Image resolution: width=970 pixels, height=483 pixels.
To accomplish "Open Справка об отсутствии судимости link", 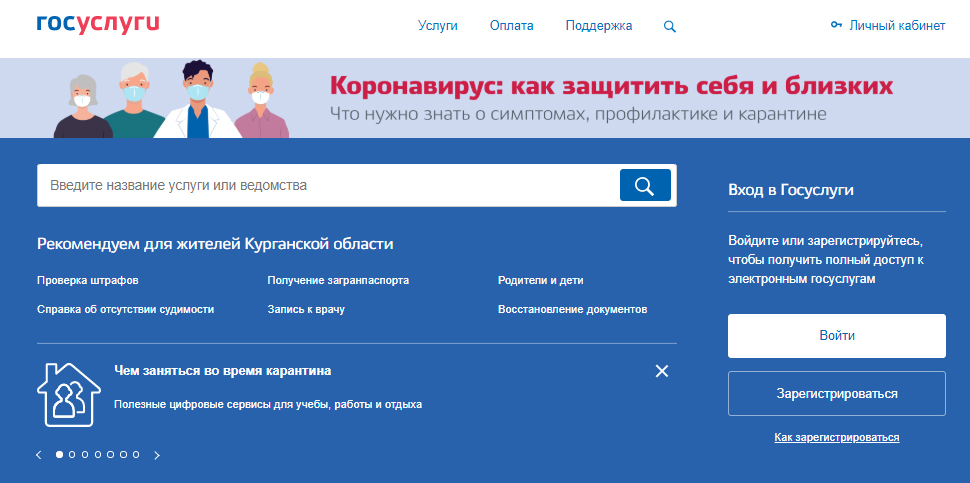I will (x=126, y=309).
